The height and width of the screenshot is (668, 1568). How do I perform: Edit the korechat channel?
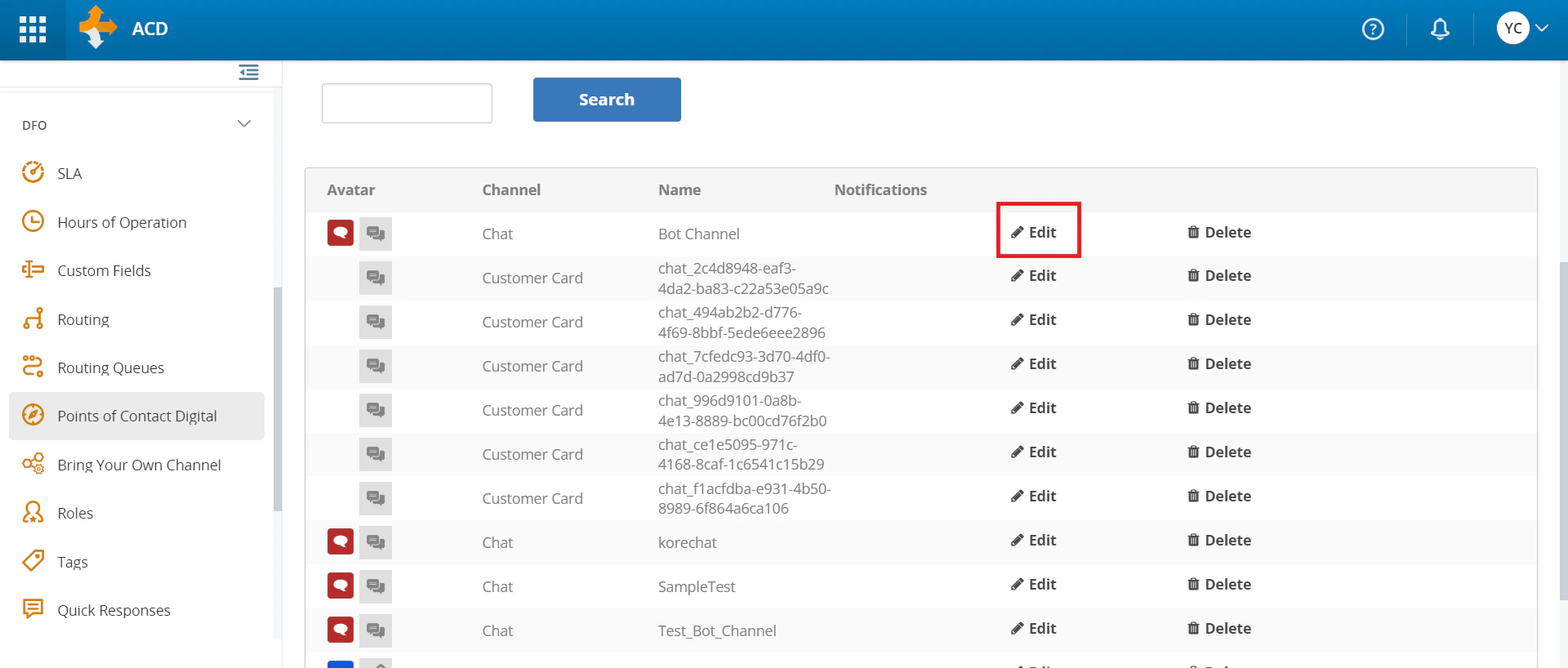[1034, 541]
